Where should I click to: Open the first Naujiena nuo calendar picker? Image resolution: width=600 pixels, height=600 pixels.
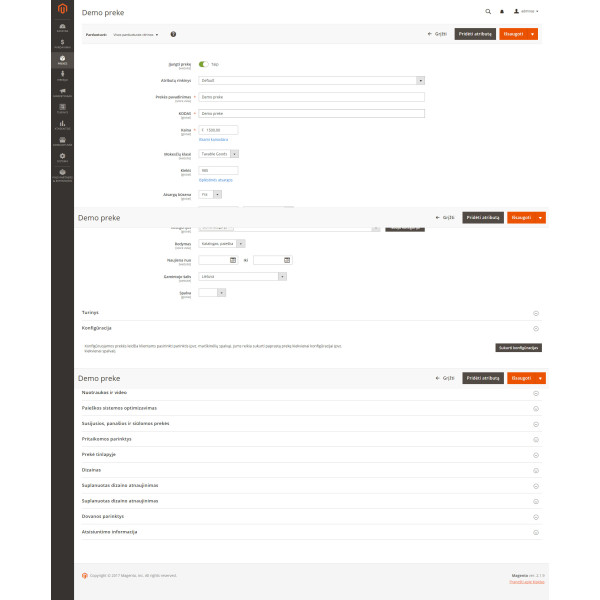(x=233, y=260)
